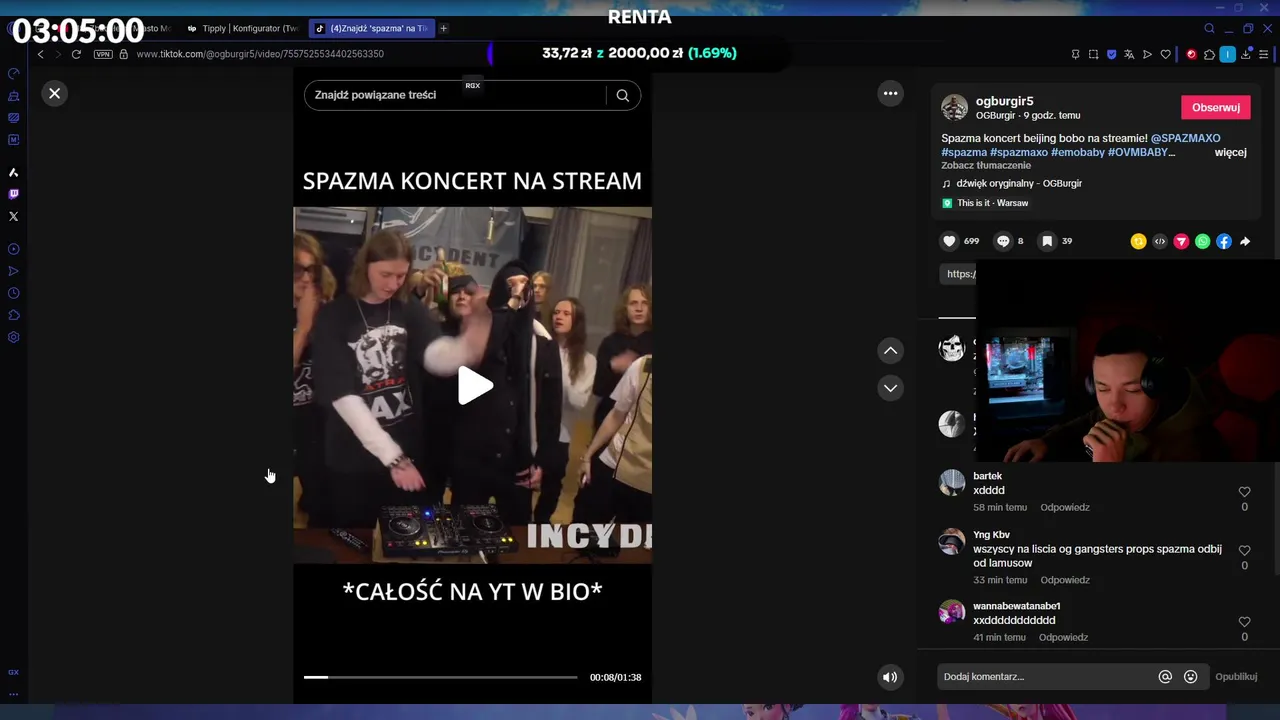The height and width of the screenshot is (720, 1280).
Task: Share video to WhatsApp
Action: coord(1203,241)
